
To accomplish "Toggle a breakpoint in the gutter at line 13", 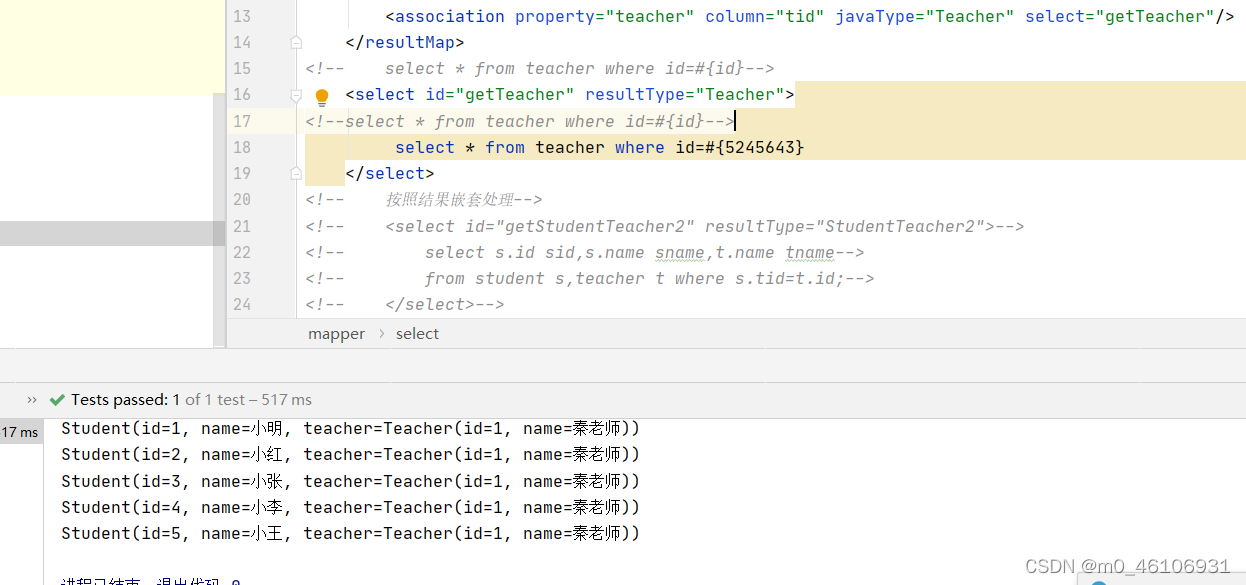I will 270,16.
